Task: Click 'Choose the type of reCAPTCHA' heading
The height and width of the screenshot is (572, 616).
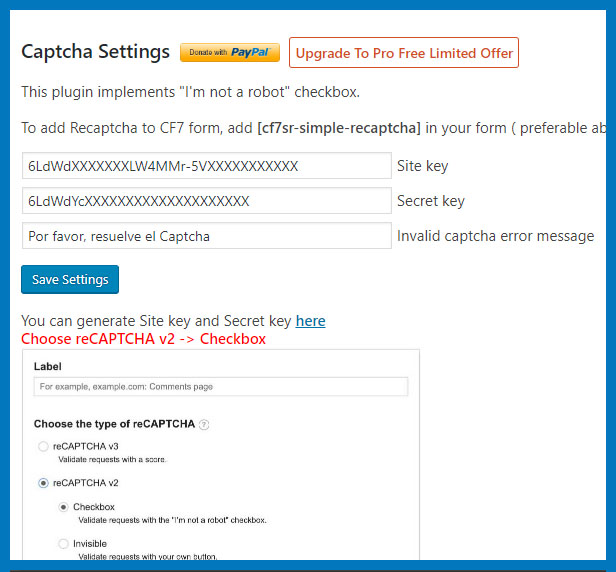Action: click(114, 424)
